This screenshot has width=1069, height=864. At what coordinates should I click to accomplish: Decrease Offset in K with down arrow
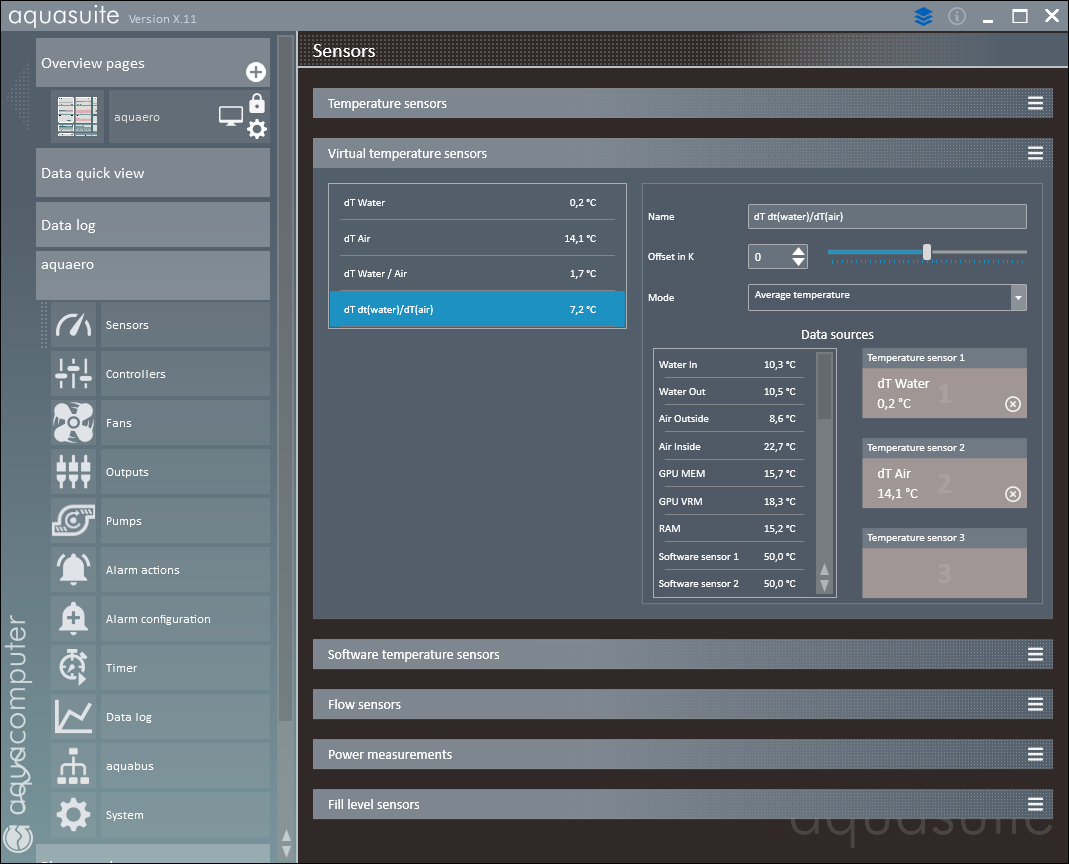pos(798,262)
